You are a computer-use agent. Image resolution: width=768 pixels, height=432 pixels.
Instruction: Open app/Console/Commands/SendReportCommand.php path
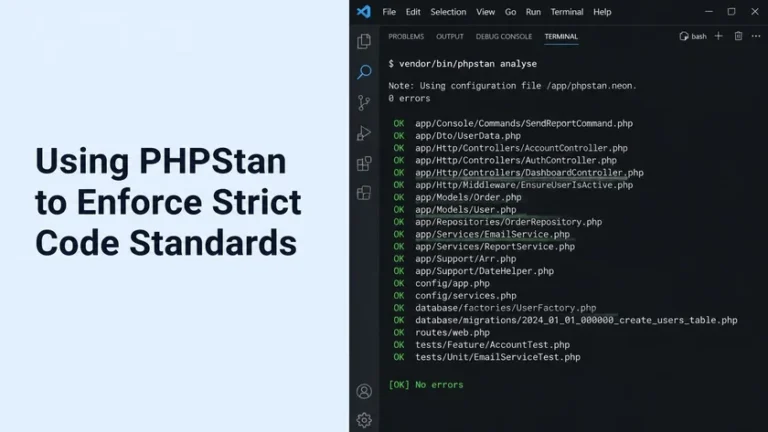coord(524,123)
